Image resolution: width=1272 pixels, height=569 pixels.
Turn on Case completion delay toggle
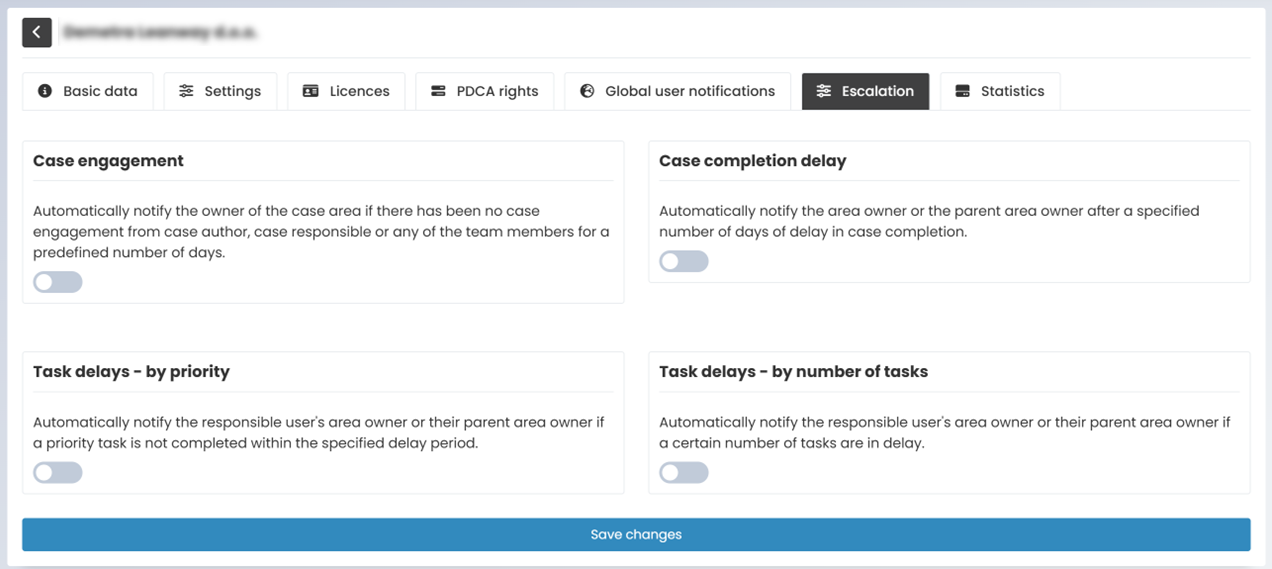click(684, 261)
